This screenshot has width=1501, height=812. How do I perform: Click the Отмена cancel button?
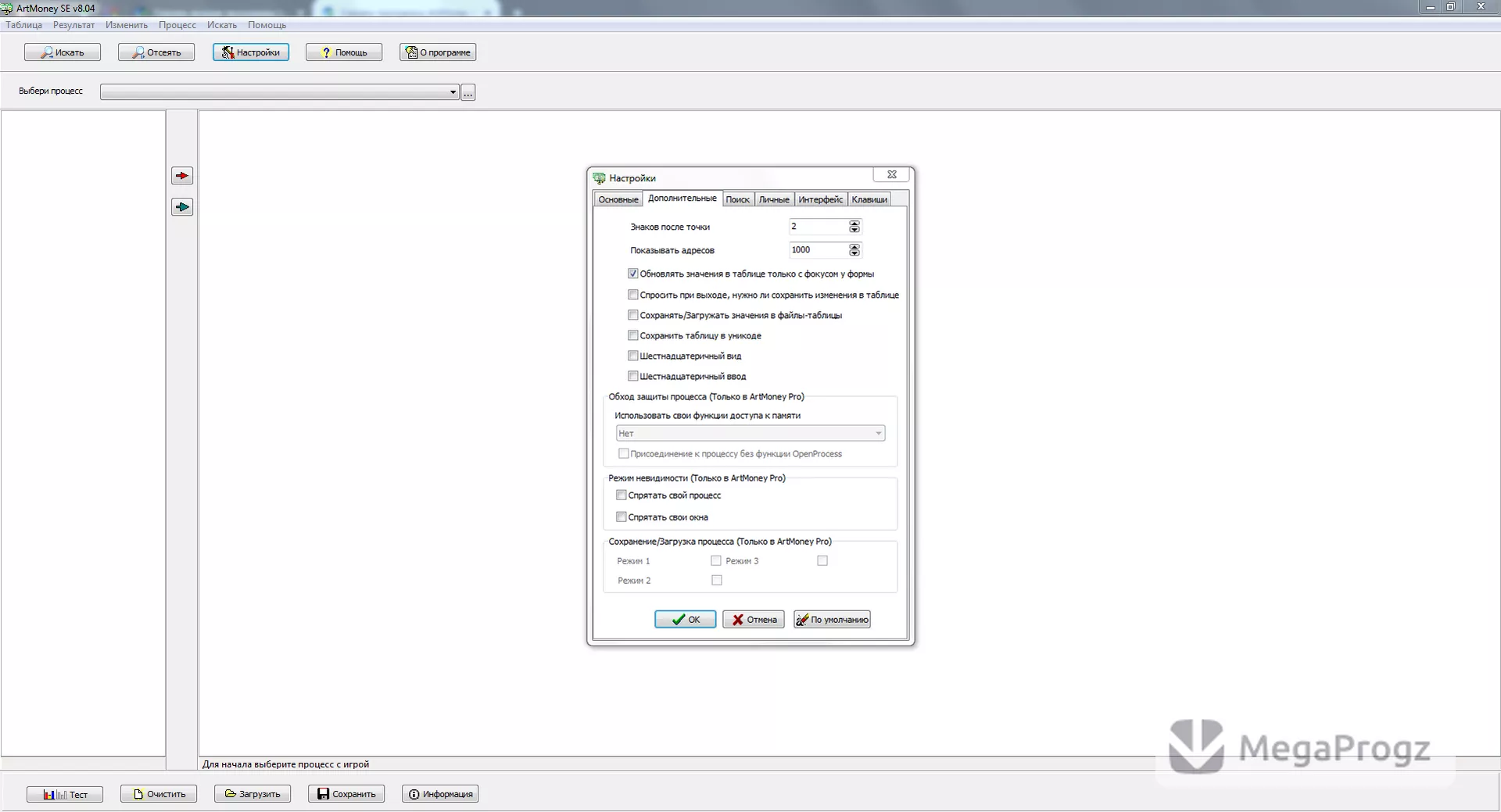754,619
